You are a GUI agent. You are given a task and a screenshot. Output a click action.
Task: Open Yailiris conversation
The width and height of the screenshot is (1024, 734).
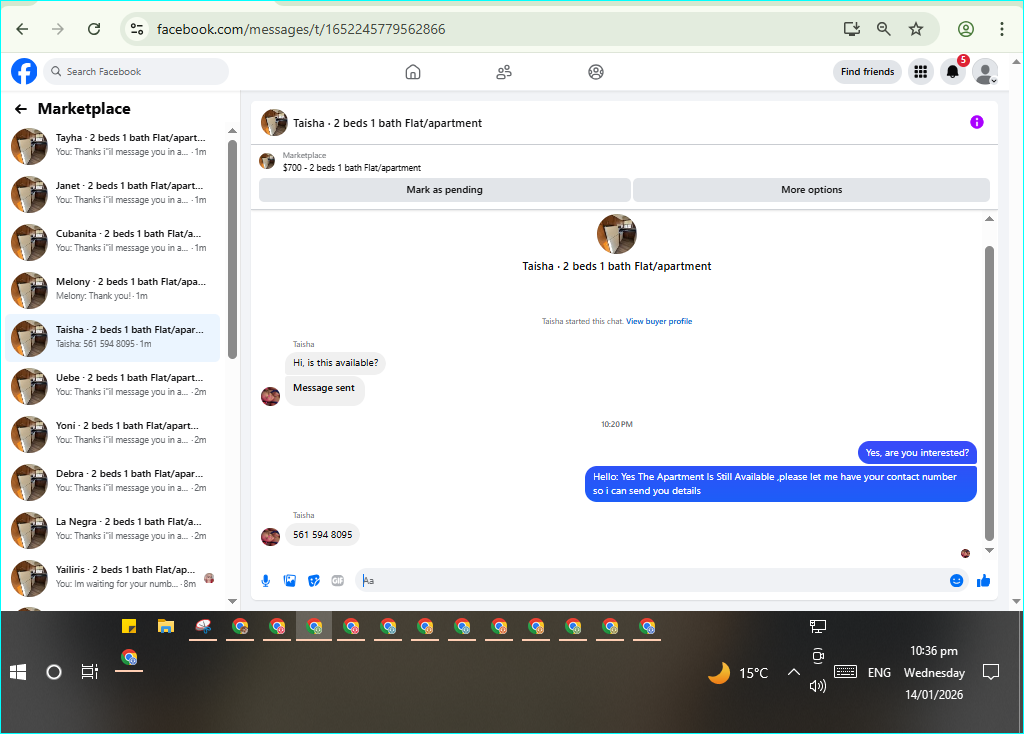(x=112, y=578)
